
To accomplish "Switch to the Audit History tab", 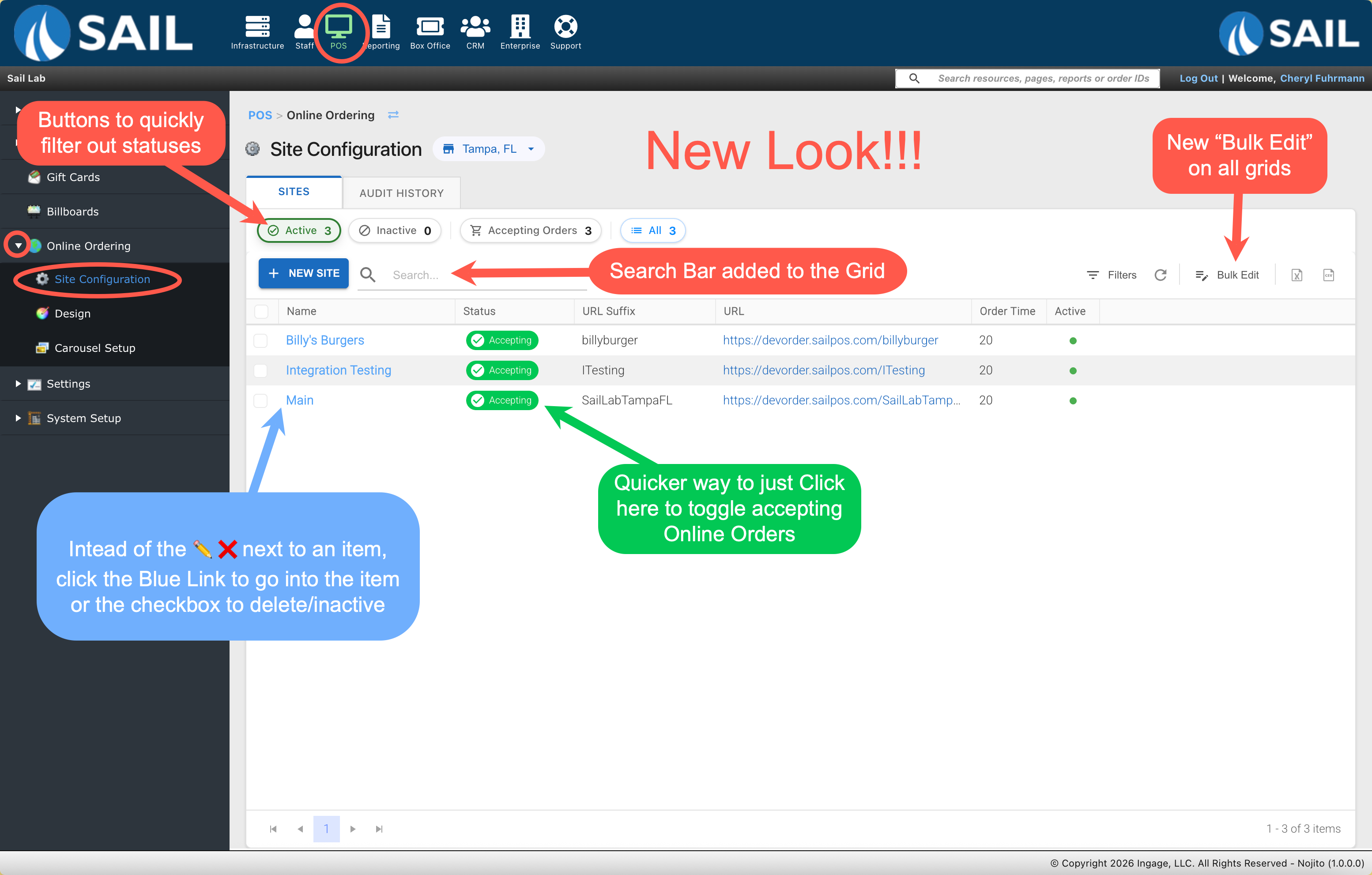I will click(401, 193).
